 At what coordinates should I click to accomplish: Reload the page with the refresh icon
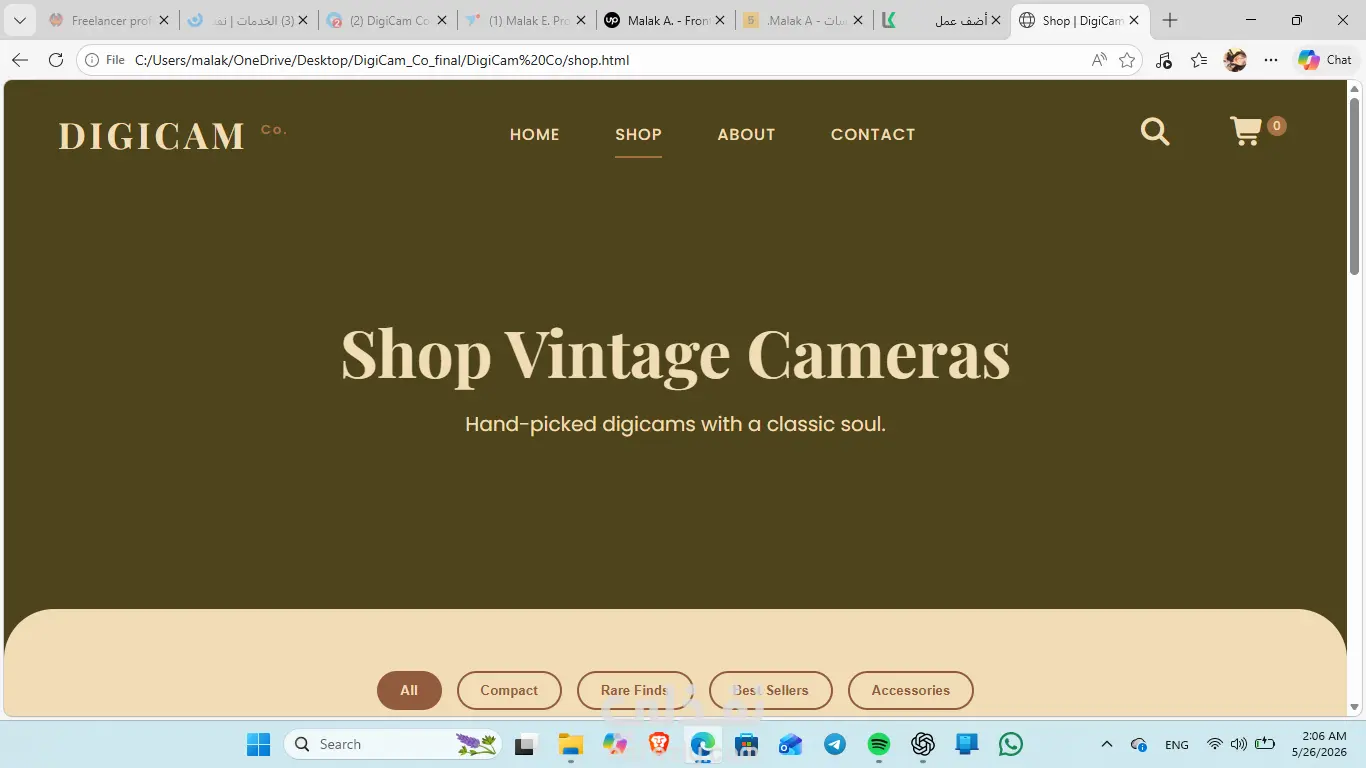(x=56, y=60)
